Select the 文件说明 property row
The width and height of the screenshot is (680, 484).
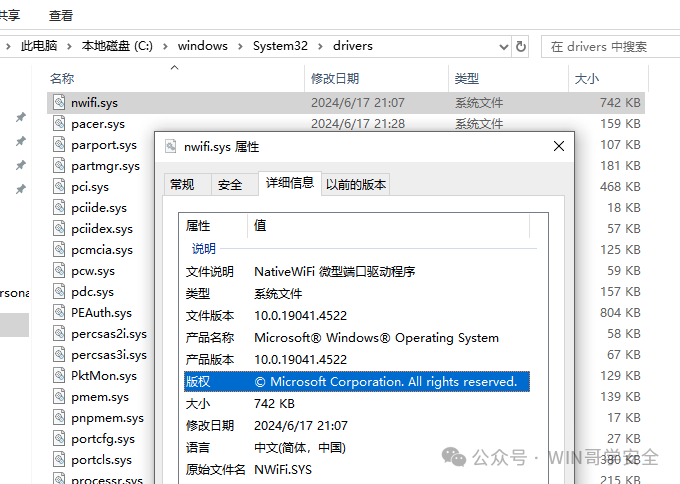click(356, 271)
